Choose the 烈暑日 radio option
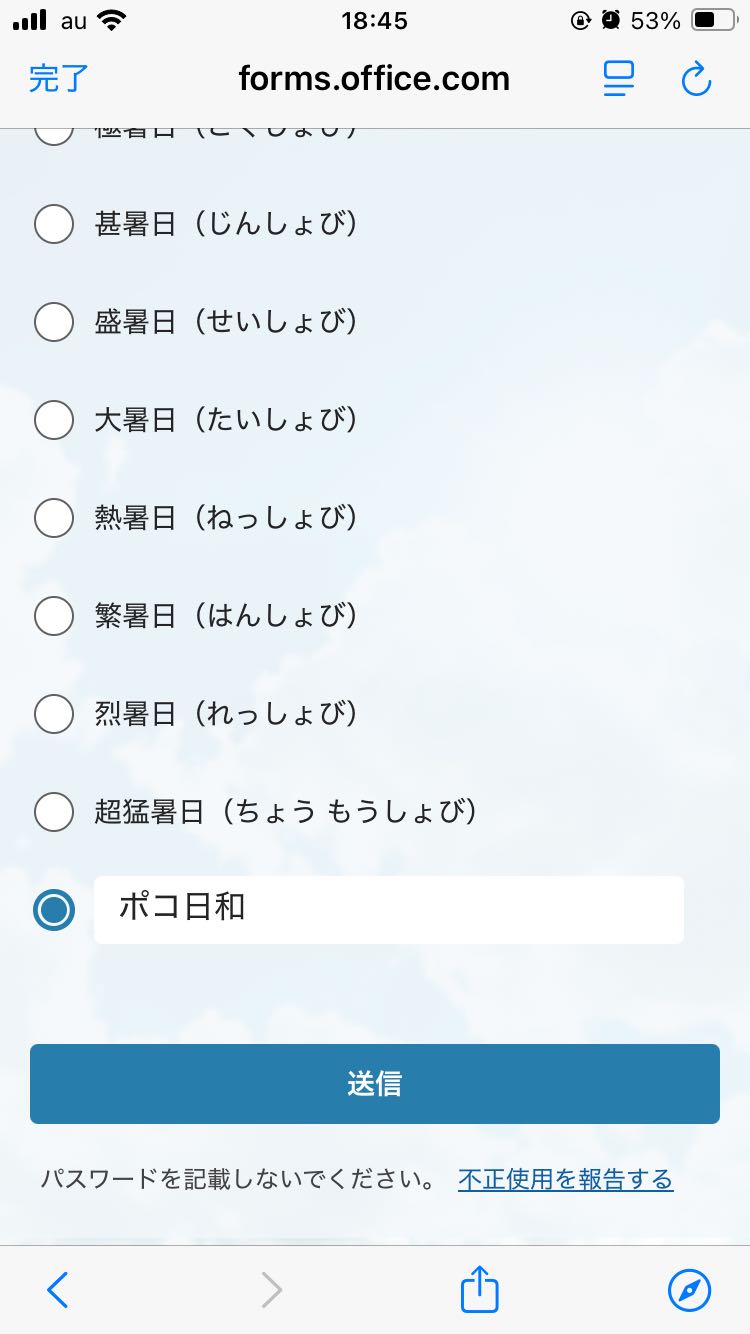Screen dimensions: 750x1334 click(x=54, y=714)
